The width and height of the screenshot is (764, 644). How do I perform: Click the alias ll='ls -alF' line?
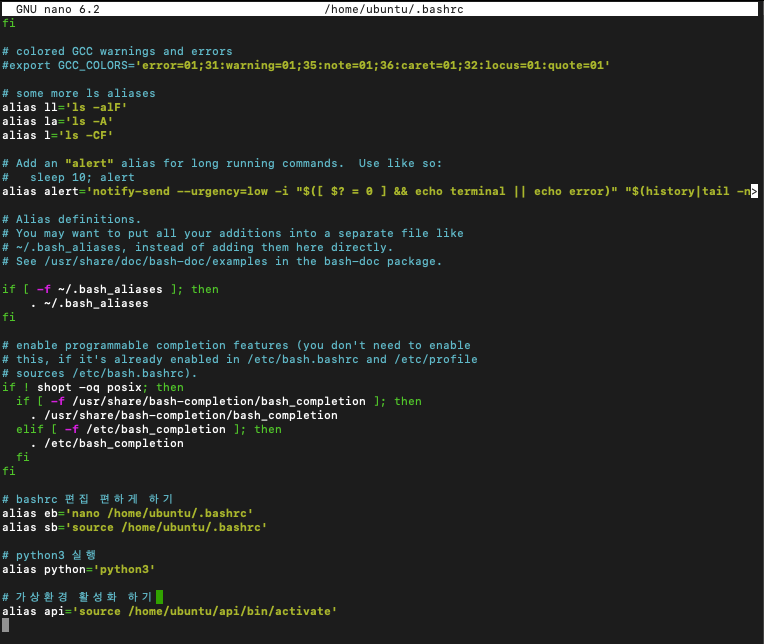[64, 107]
